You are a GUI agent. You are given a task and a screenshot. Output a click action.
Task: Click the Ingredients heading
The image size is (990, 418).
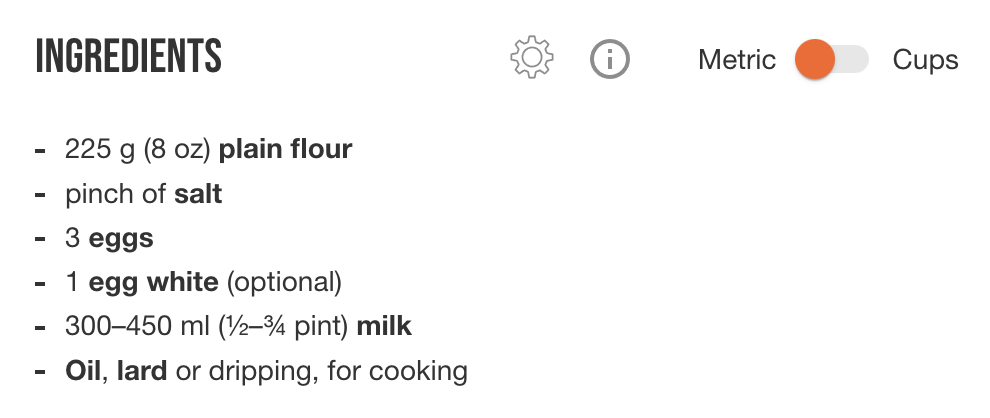(129, 56)
